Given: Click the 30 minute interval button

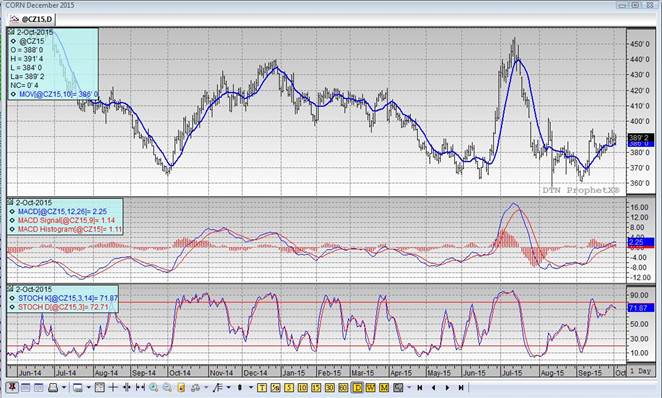Looking at the screenshot, I should pos(330,387).
